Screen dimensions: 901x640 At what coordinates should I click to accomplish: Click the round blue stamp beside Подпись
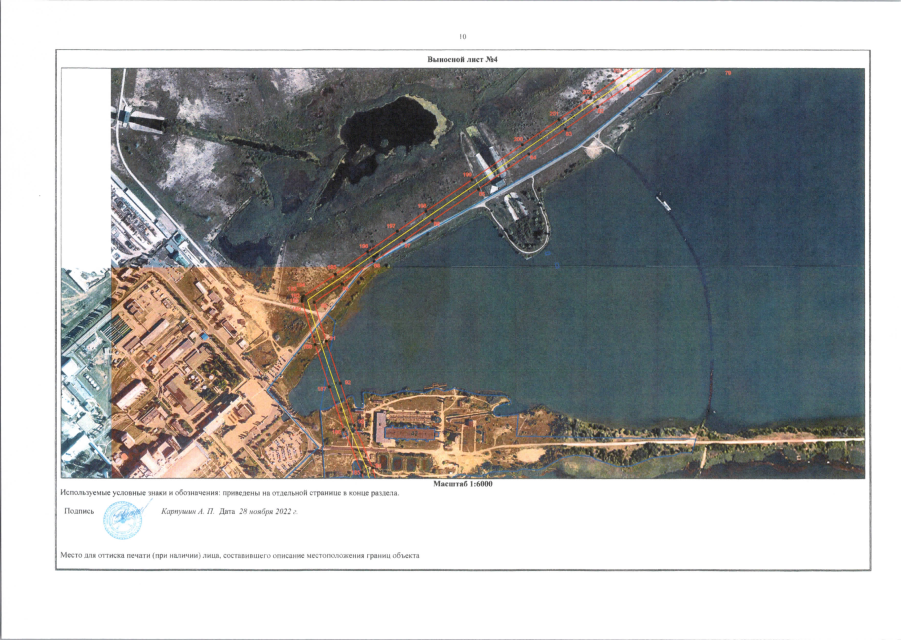122,520
